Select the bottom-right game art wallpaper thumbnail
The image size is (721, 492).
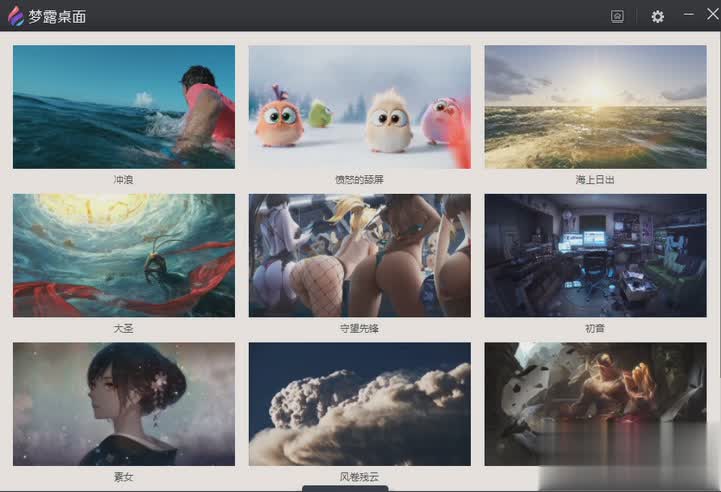click(595, 404)
